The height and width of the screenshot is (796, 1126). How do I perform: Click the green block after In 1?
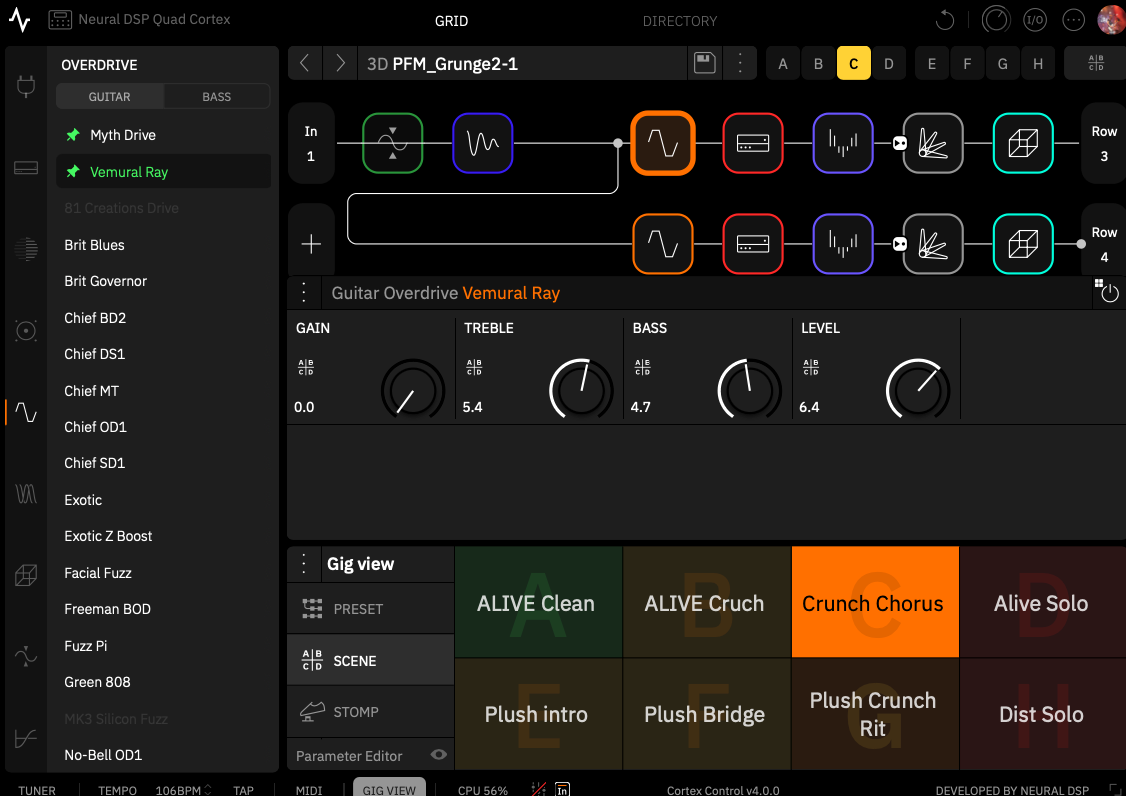point(393,143)
